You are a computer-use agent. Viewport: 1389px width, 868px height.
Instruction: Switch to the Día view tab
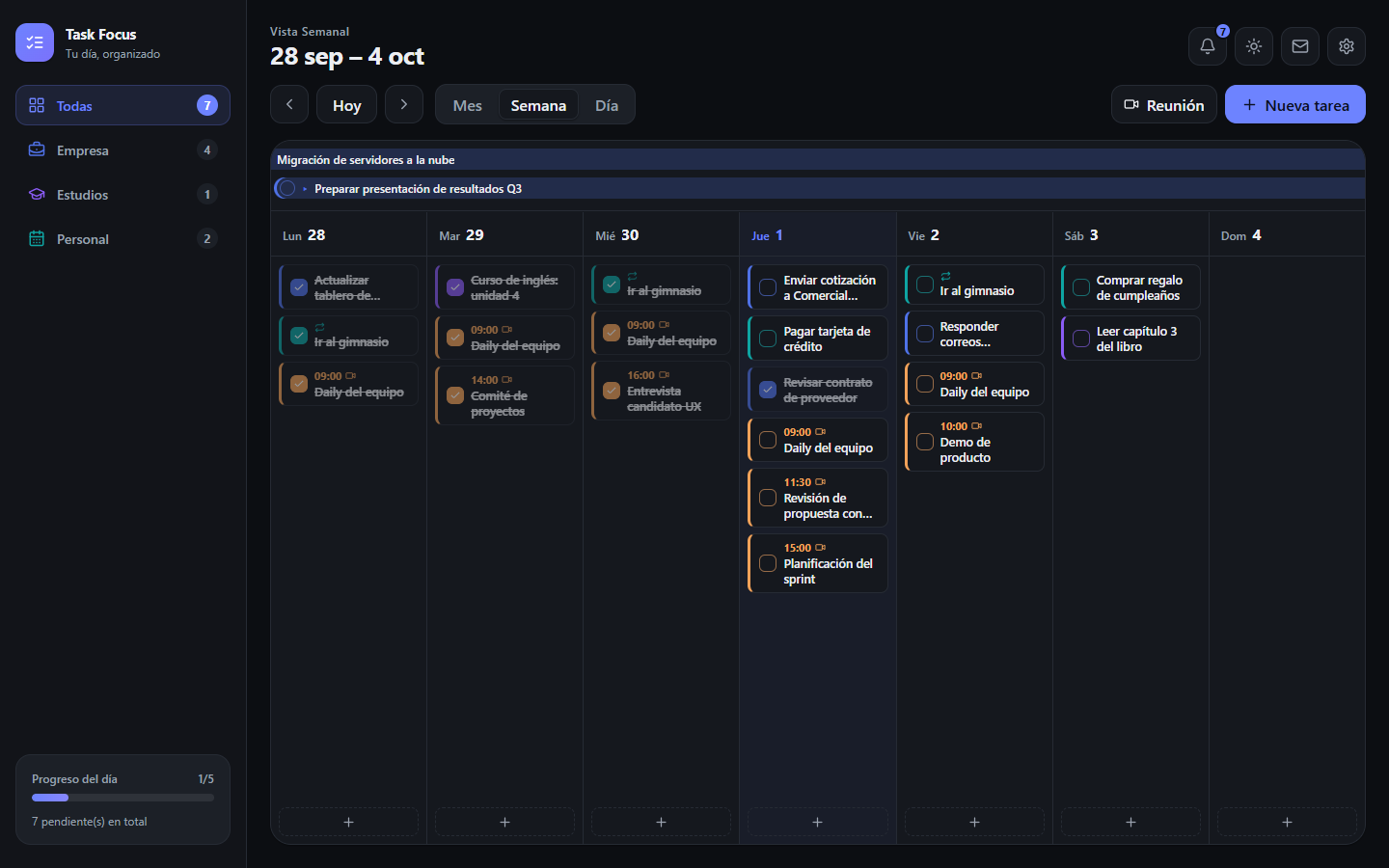click(607, 105)
